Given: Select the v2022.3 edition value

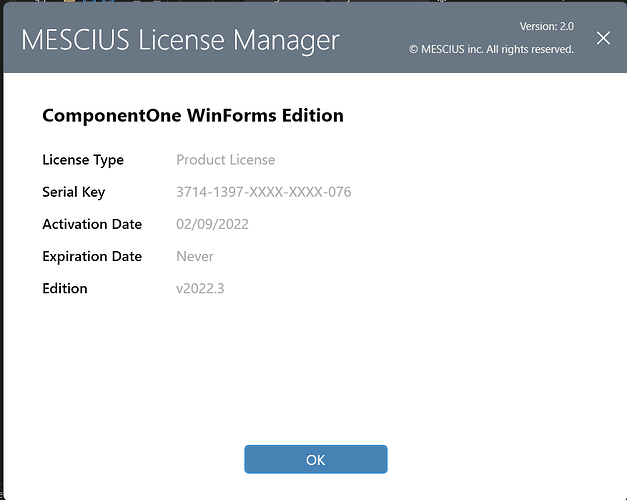Looking at the screenshot, I should 202,288.
